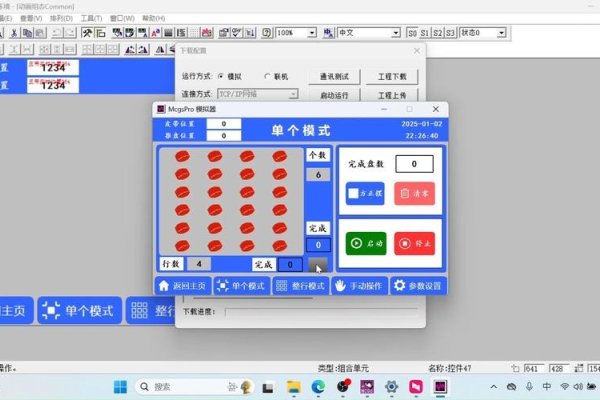
Task: Toggle the S1 state button
Action: (x=425, y=33)
